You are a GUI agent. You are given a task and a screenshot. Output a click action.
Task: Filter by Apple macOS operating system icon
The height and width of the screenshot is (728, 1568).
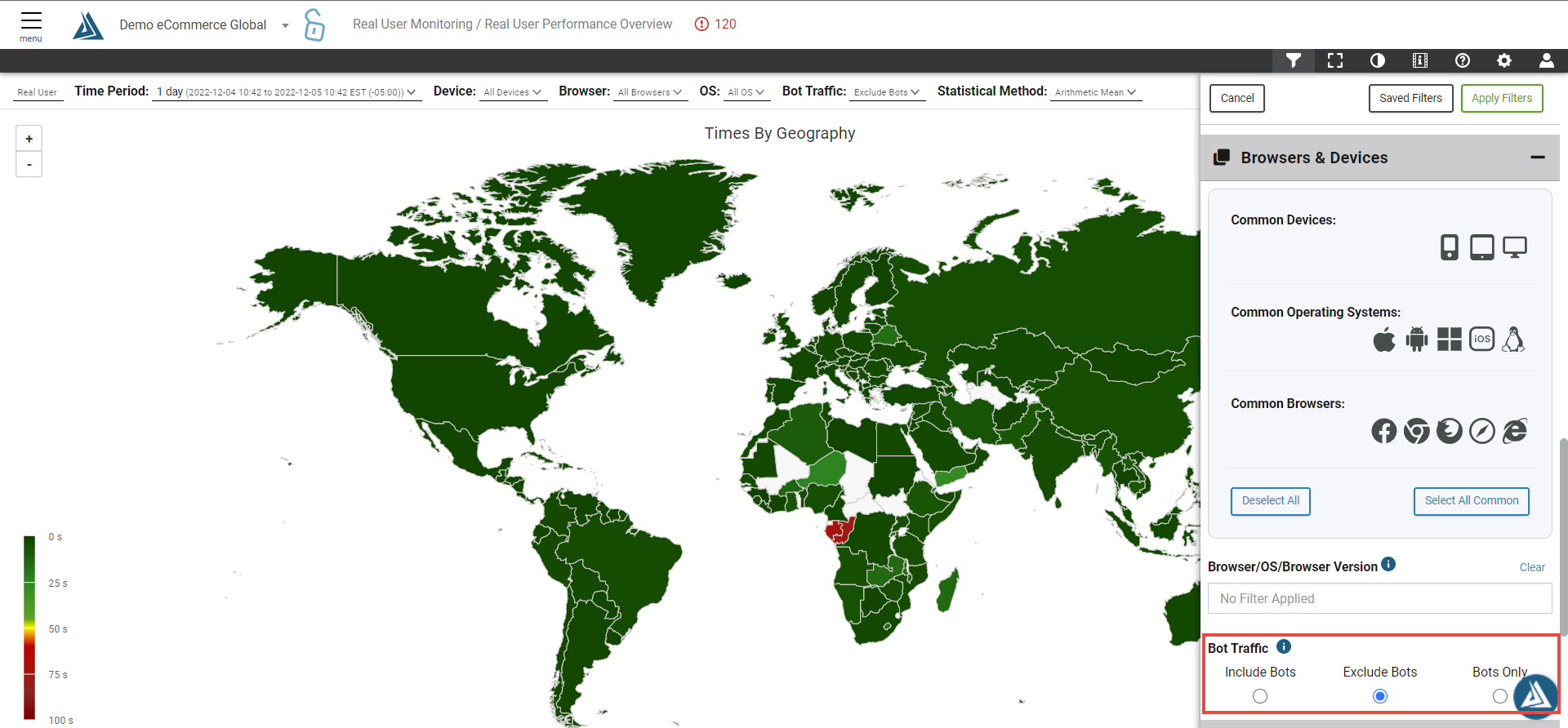coord(1384,340)
